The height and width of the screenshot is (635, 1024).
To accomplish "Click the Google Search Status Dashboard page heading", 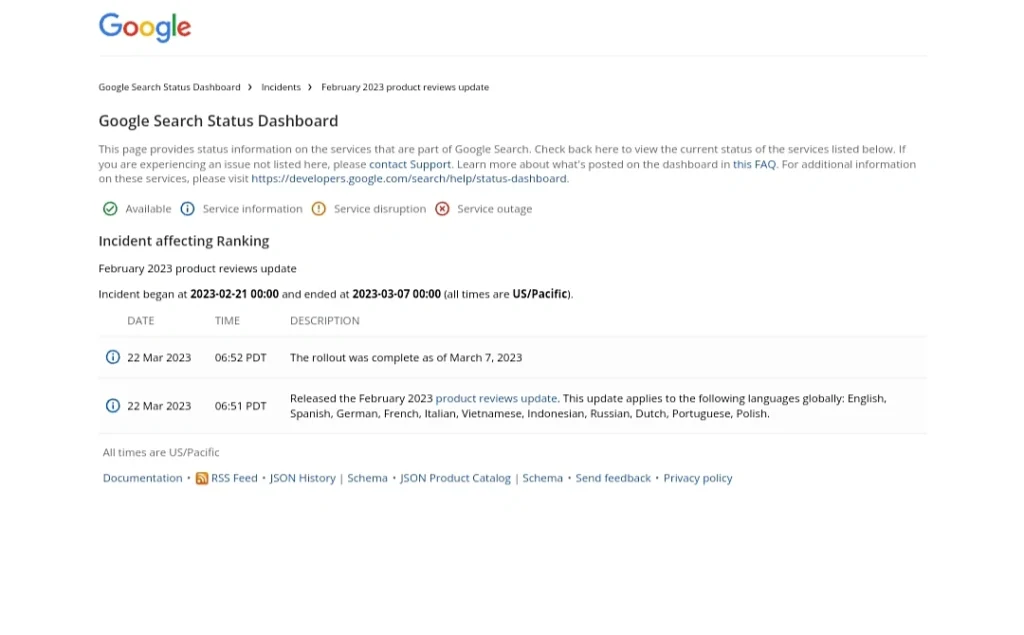I will 218,121.
